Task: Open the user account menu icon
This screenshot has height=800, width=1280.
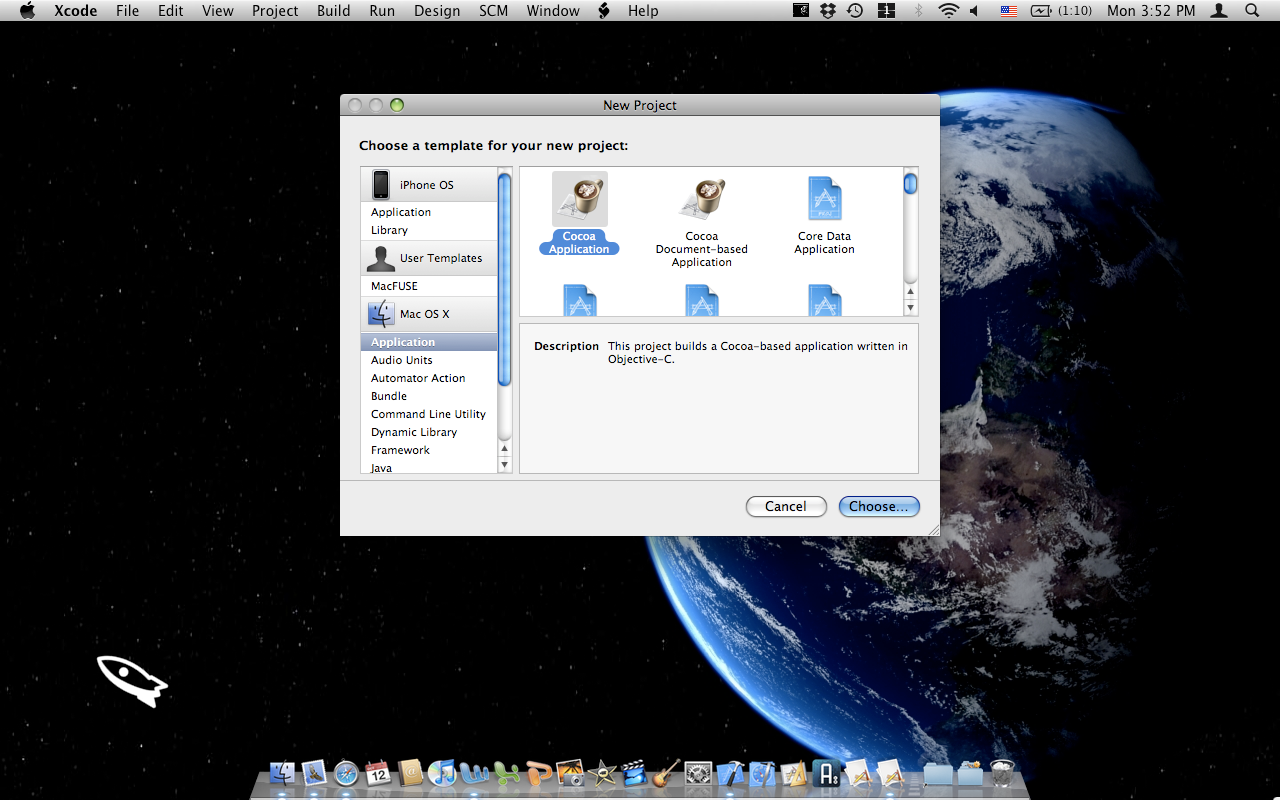Action: (1219, 11)
